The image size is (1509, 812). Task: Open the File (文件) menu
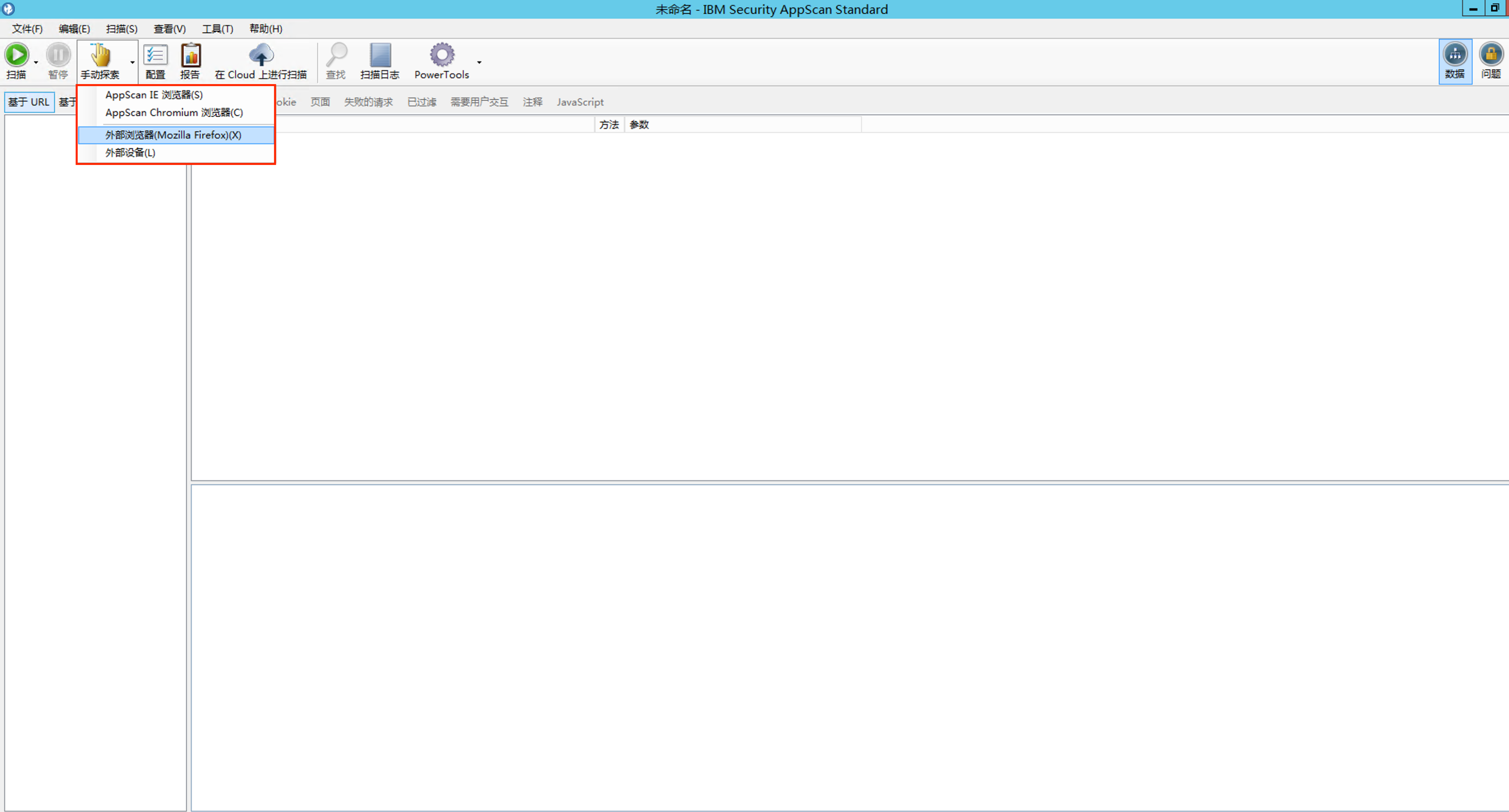(27, 29)
